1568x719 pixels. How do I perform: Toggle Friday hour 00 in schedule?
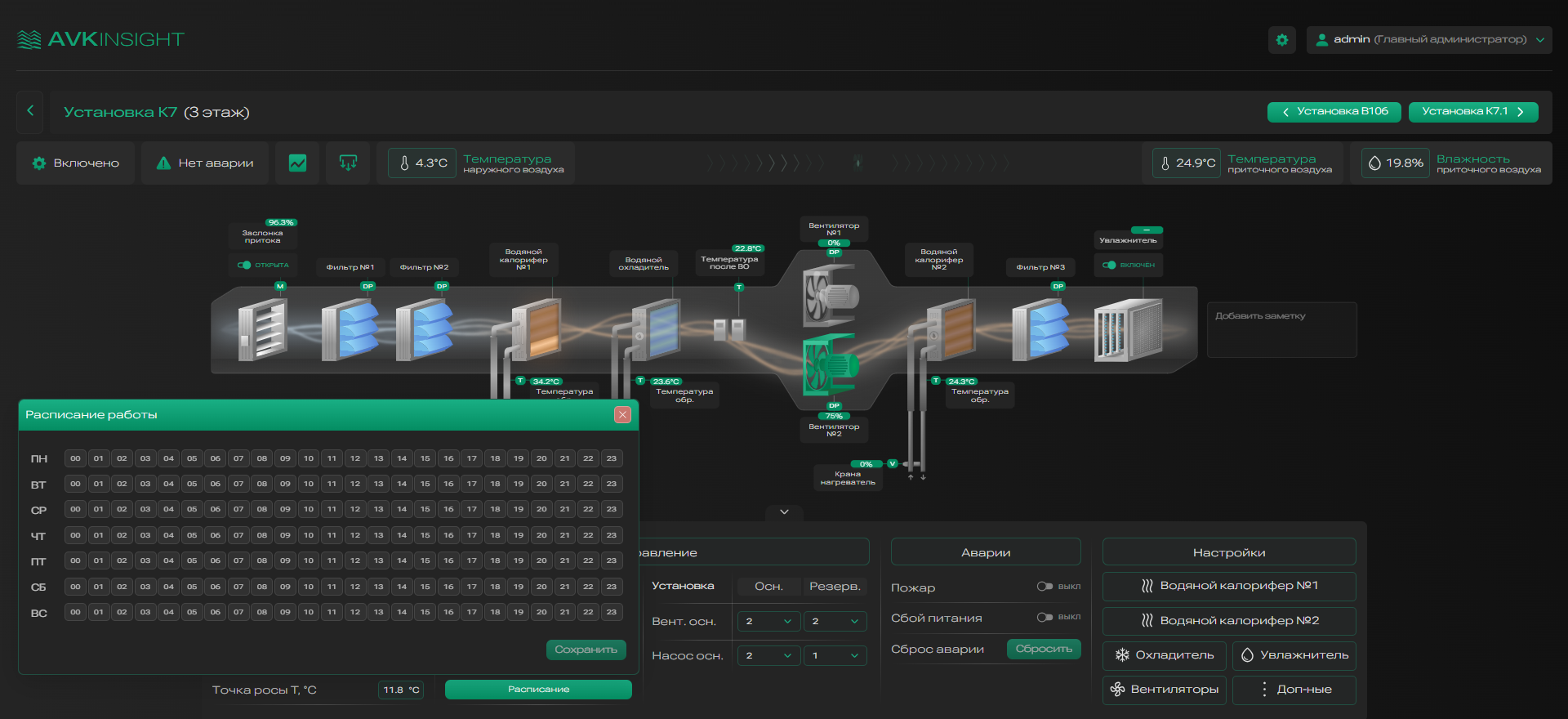[75, 560]
